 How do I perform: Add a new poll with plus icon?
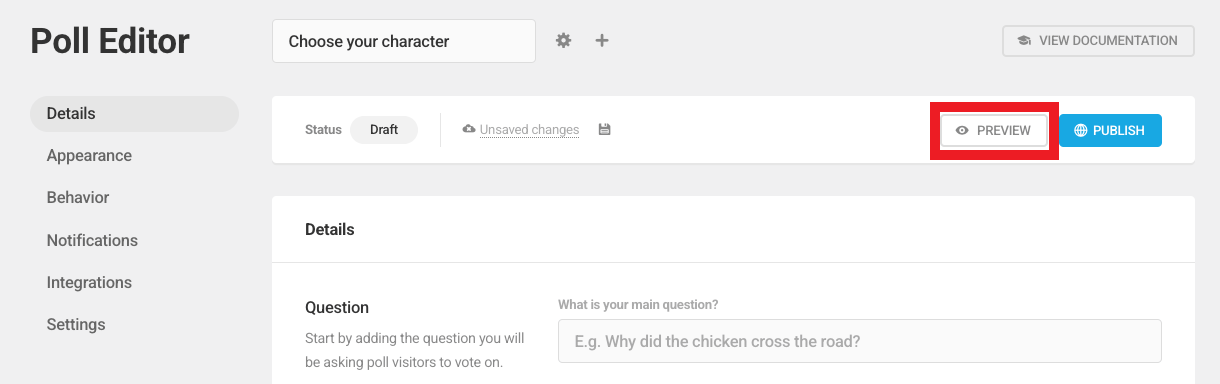point(602,41)
